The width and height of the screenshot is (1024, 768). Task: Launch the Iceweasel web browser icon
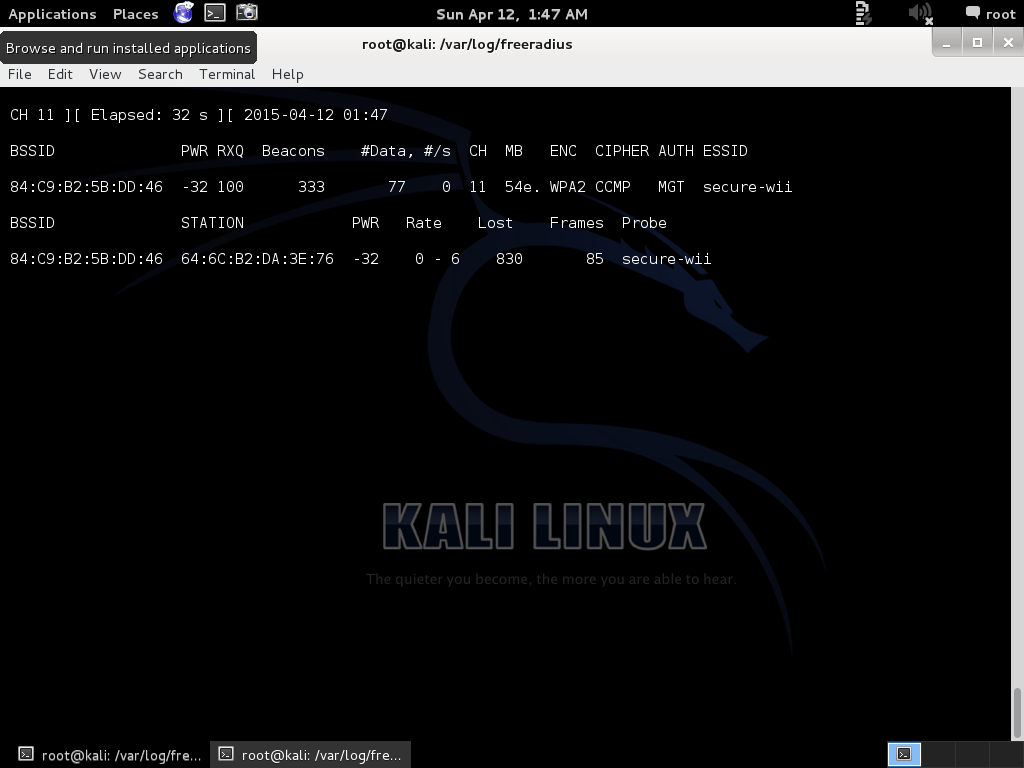(x=184, y=12)
